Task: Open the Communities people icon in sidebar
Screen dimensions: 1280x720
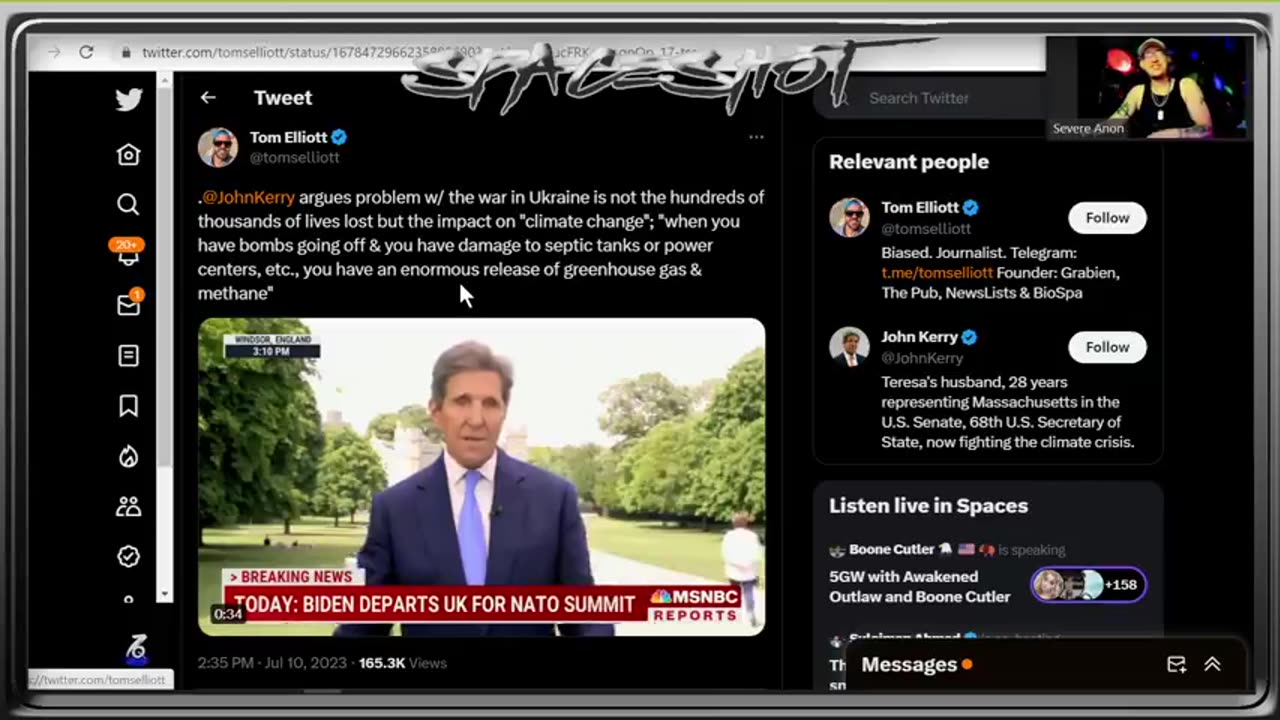Action: pyautogui.click(x=128, y=506)
